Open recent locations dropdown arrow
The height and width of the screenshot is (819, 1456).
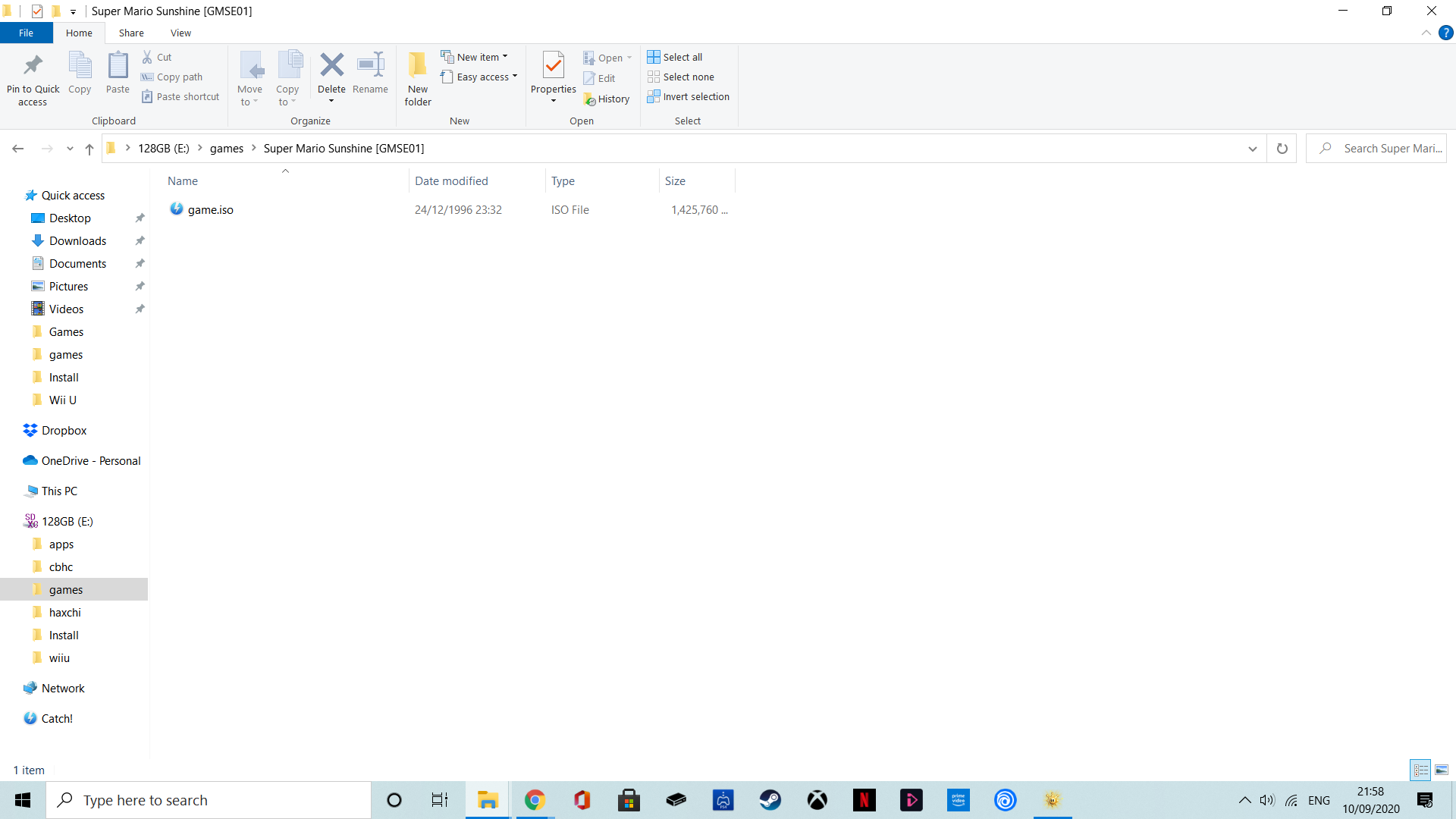(x=70, y=149)
